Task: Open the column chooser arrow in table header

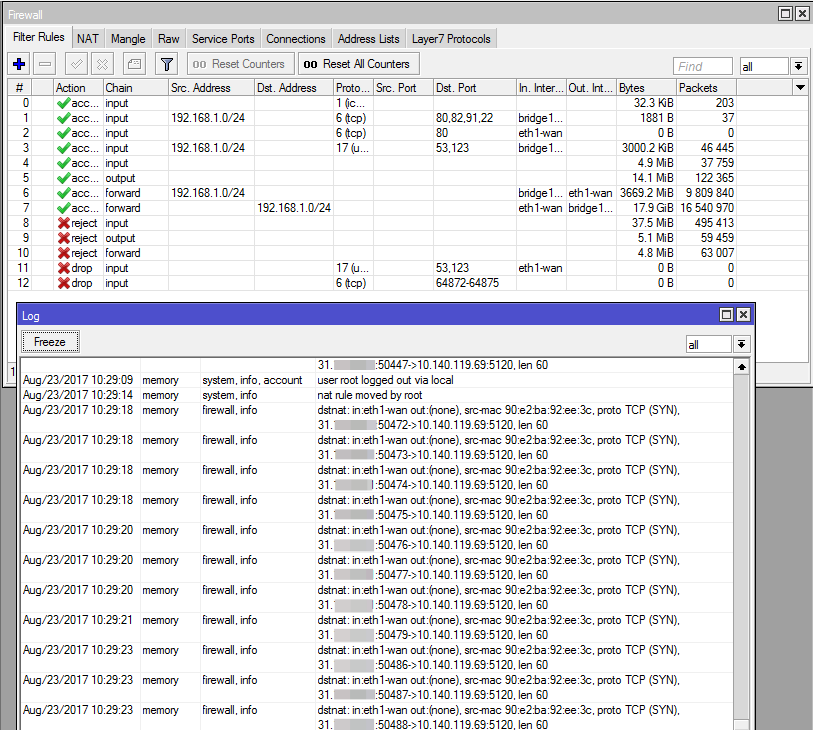Action: 800,88
